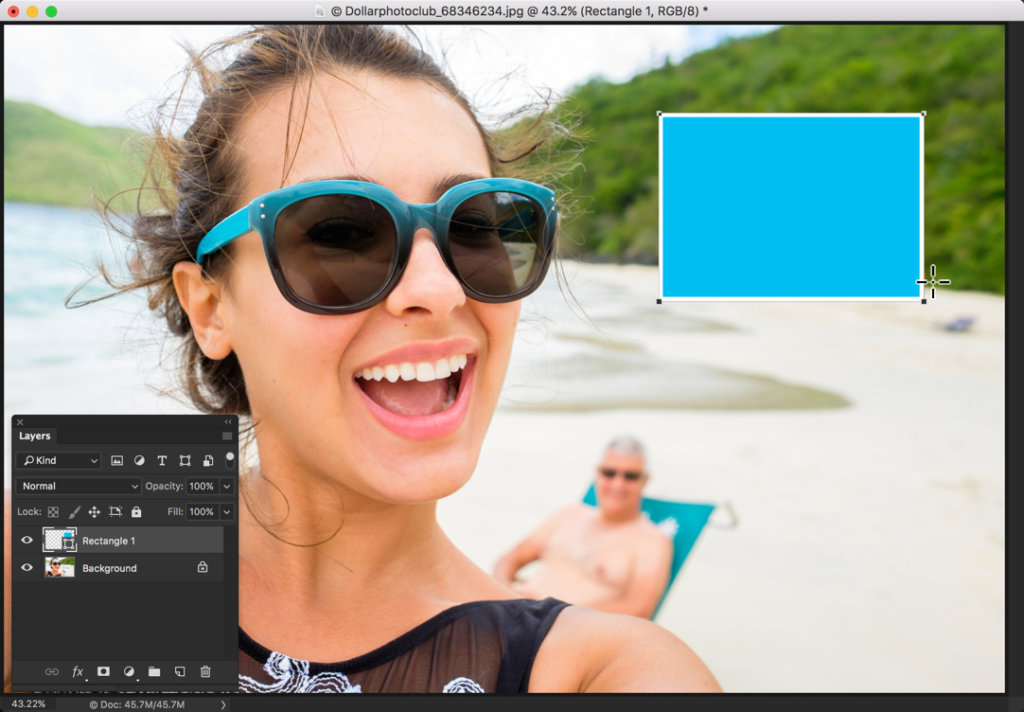Link the selected layers
The width and height of the screenshot is (1024, 712).
click(x=53, y=670)
